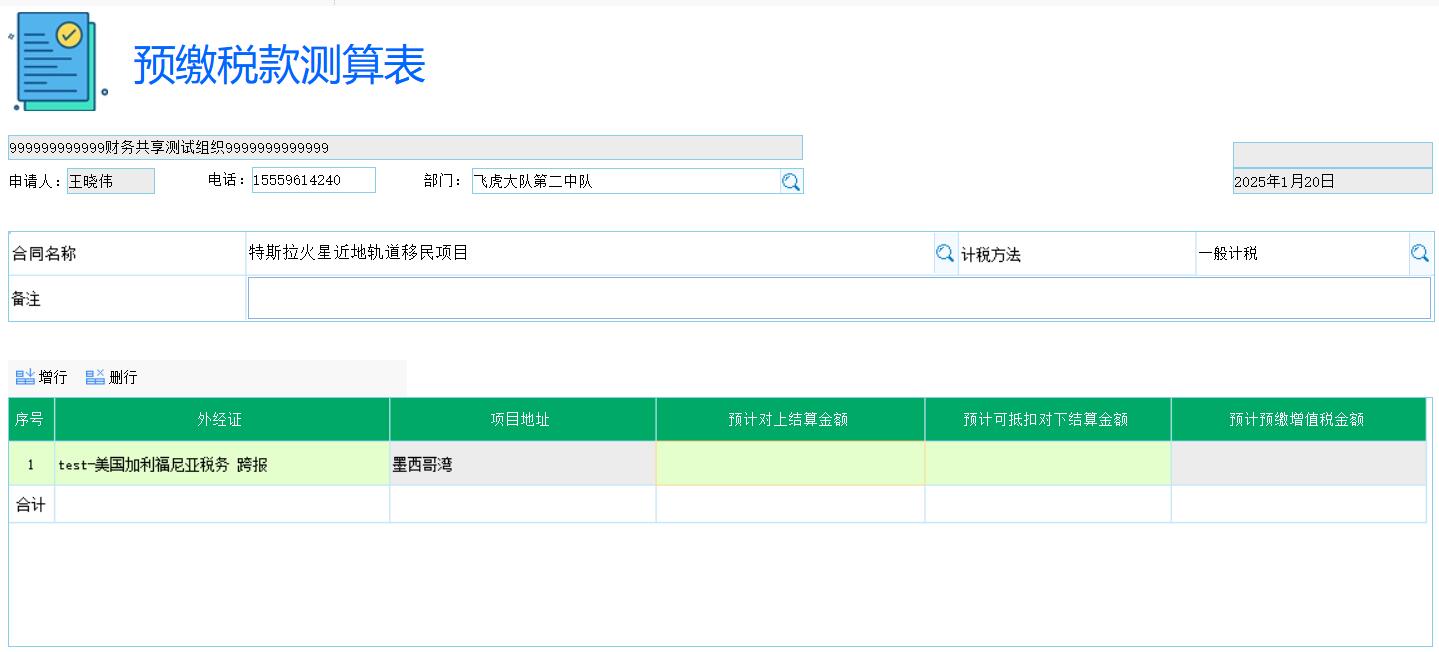Click the 预计可抵扣对下结算金额 column header

tap(1046, 419)
